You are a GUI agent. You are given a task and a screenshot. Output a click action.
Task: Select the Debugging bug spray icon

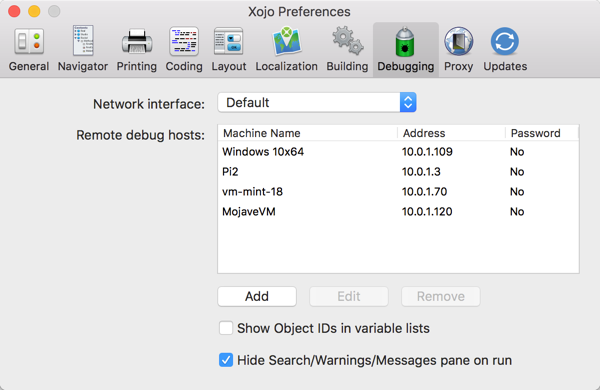pos(405,41)
